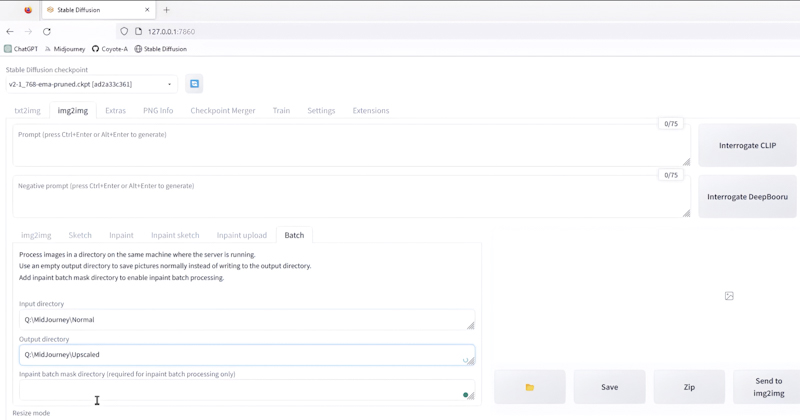Click inside the Negative prompt text box
This screenshot has height=420, width=800.
pos(351,196)
